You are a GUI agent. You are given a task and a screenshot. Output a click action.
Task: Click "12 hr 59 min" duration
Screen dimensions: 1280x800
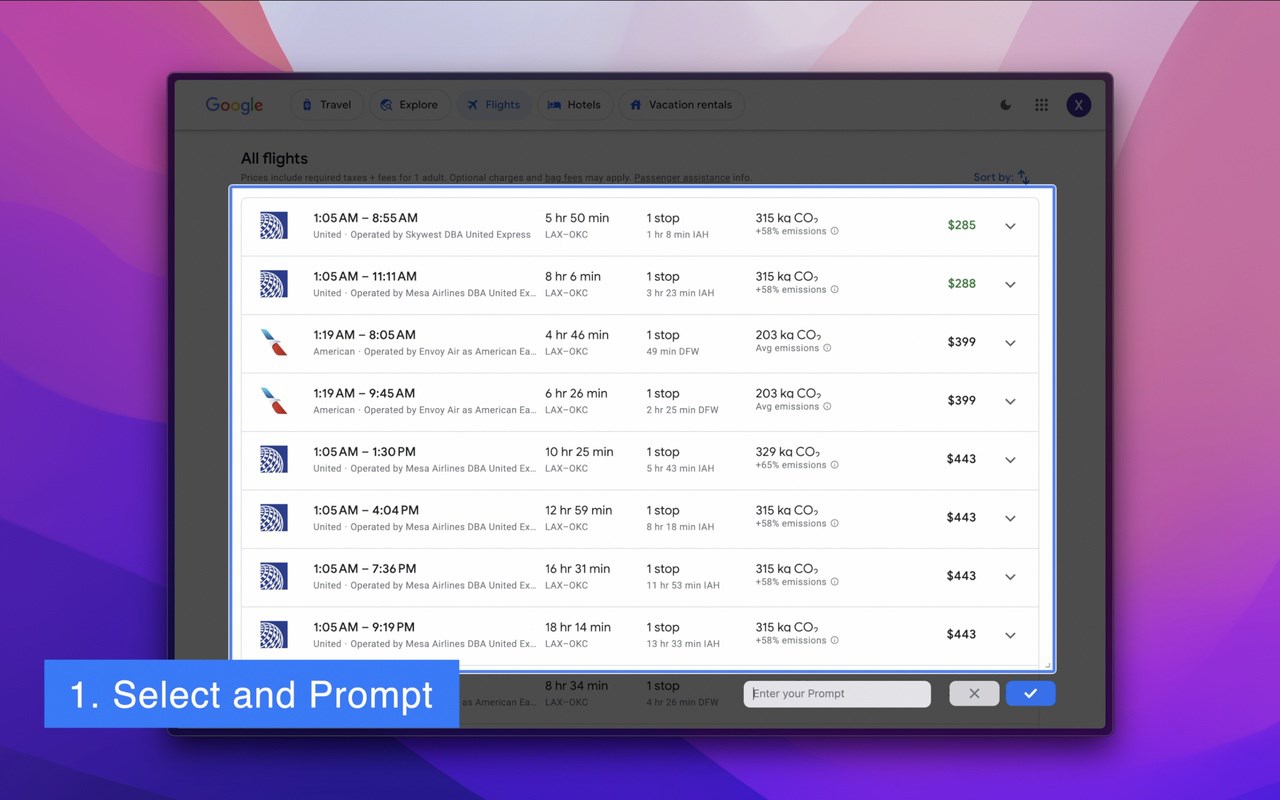(579, 511)
